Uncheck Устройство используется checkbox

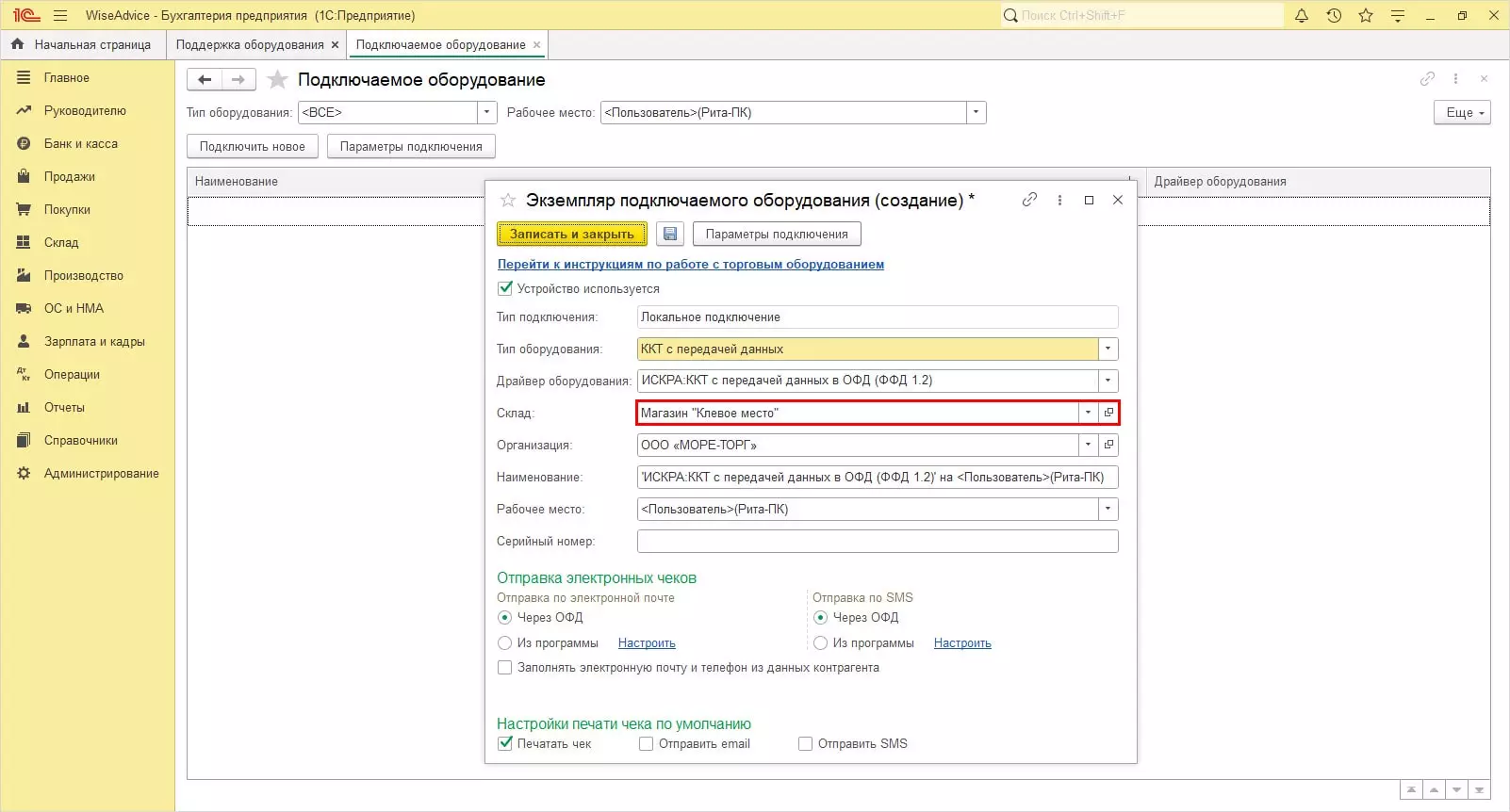(505, 288)
